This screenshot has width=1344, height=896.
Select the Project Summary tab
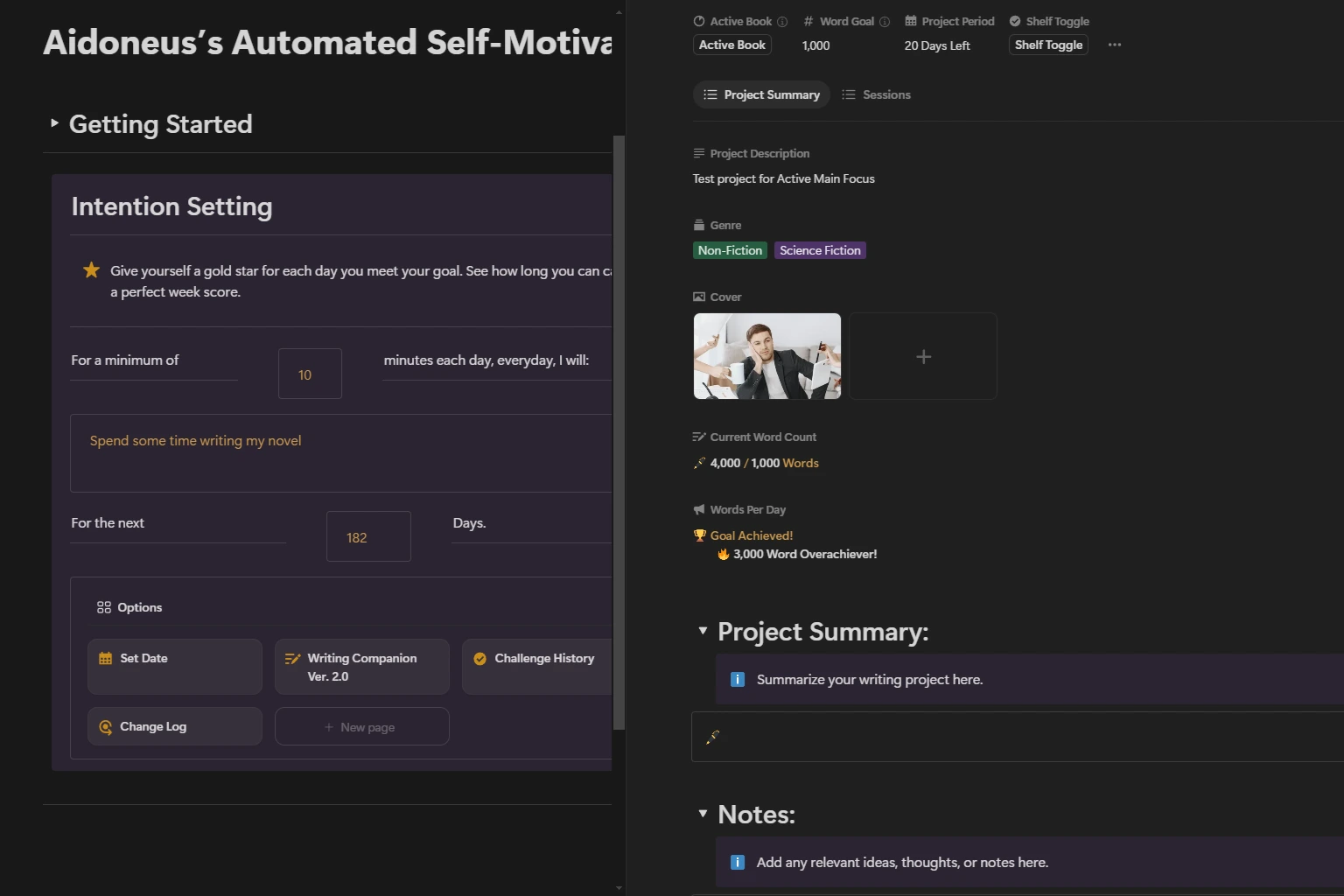tap(761, 94)
